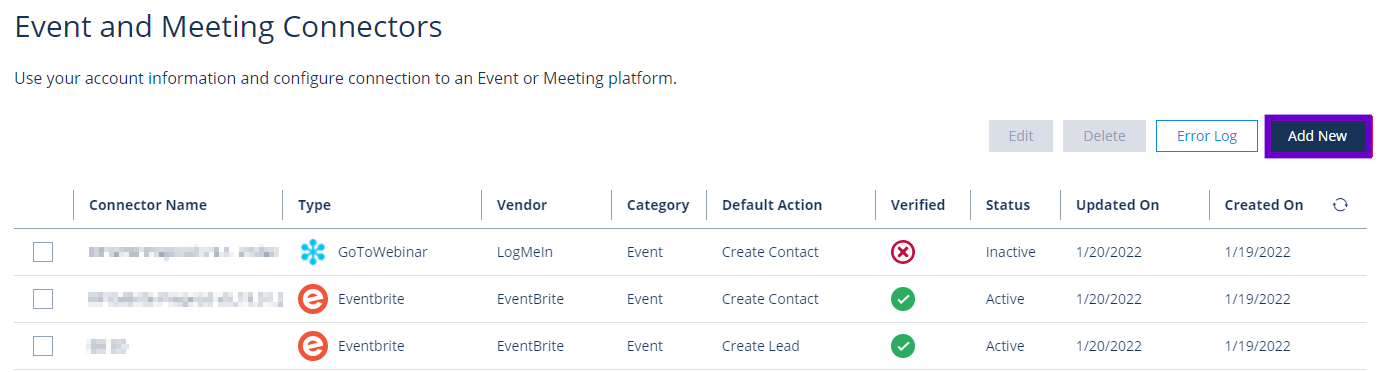The image size is (1395, 372).
Task: Click the Eventbrite logo in second row
Action: [x=313, y=299]
